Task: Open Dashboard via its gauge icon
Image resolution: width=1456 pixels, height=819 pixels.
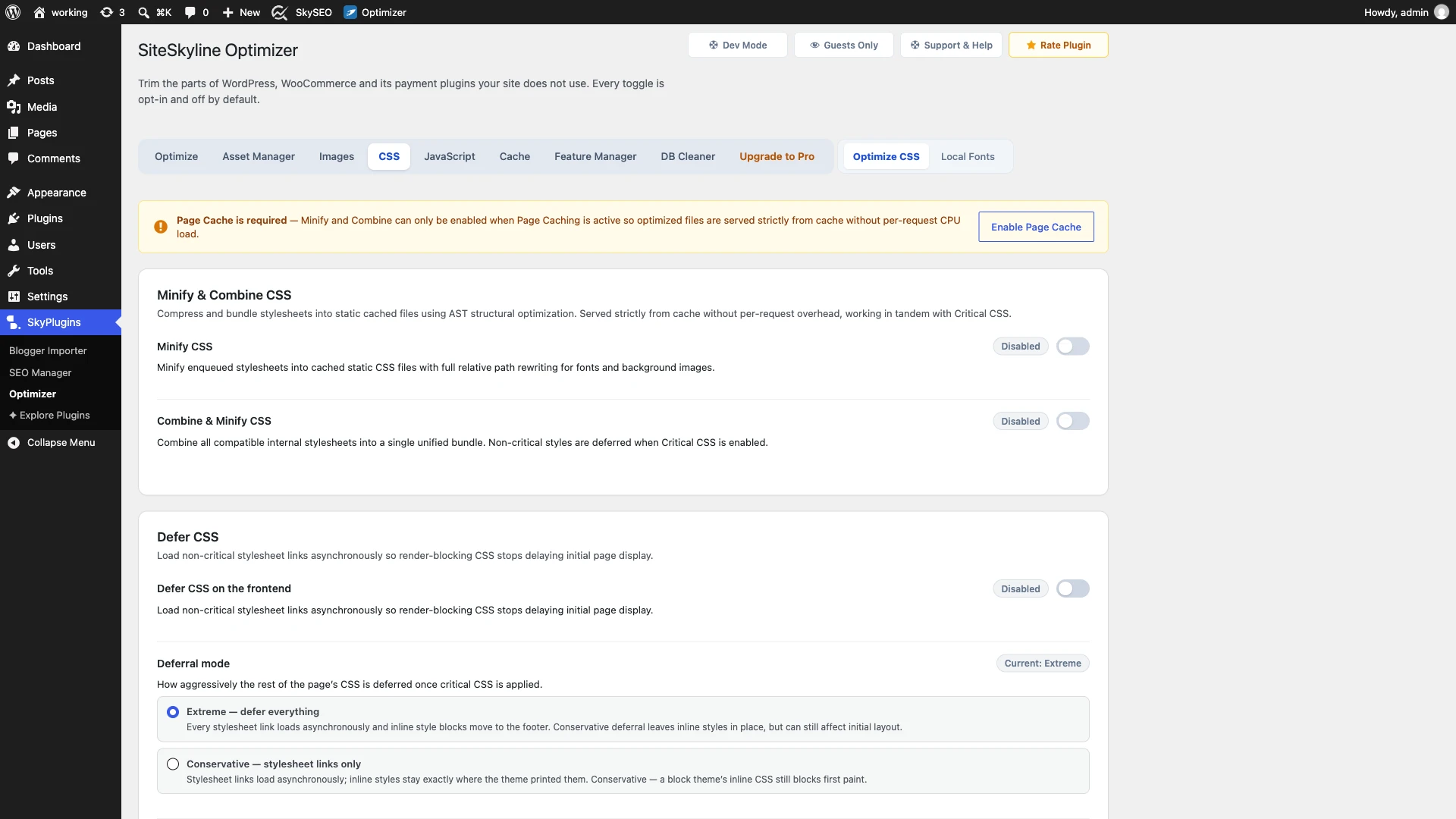Action: pyautogui.click(x=14, y=46)
